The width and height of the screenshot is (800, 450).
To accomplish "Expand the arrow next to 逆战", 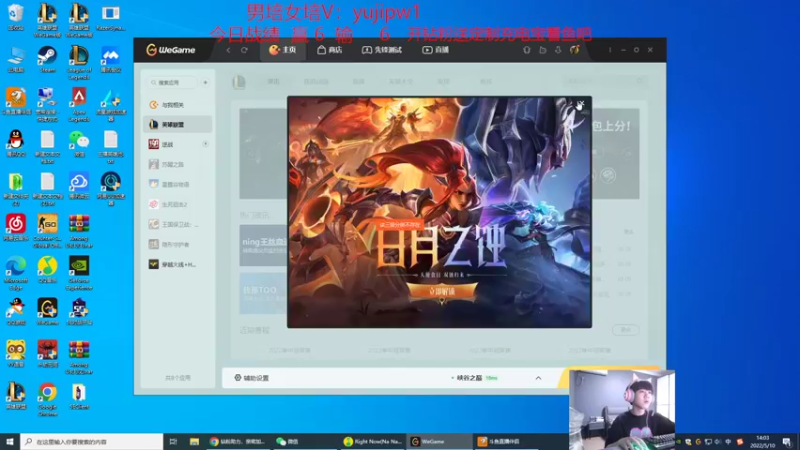I will point(205,144).
